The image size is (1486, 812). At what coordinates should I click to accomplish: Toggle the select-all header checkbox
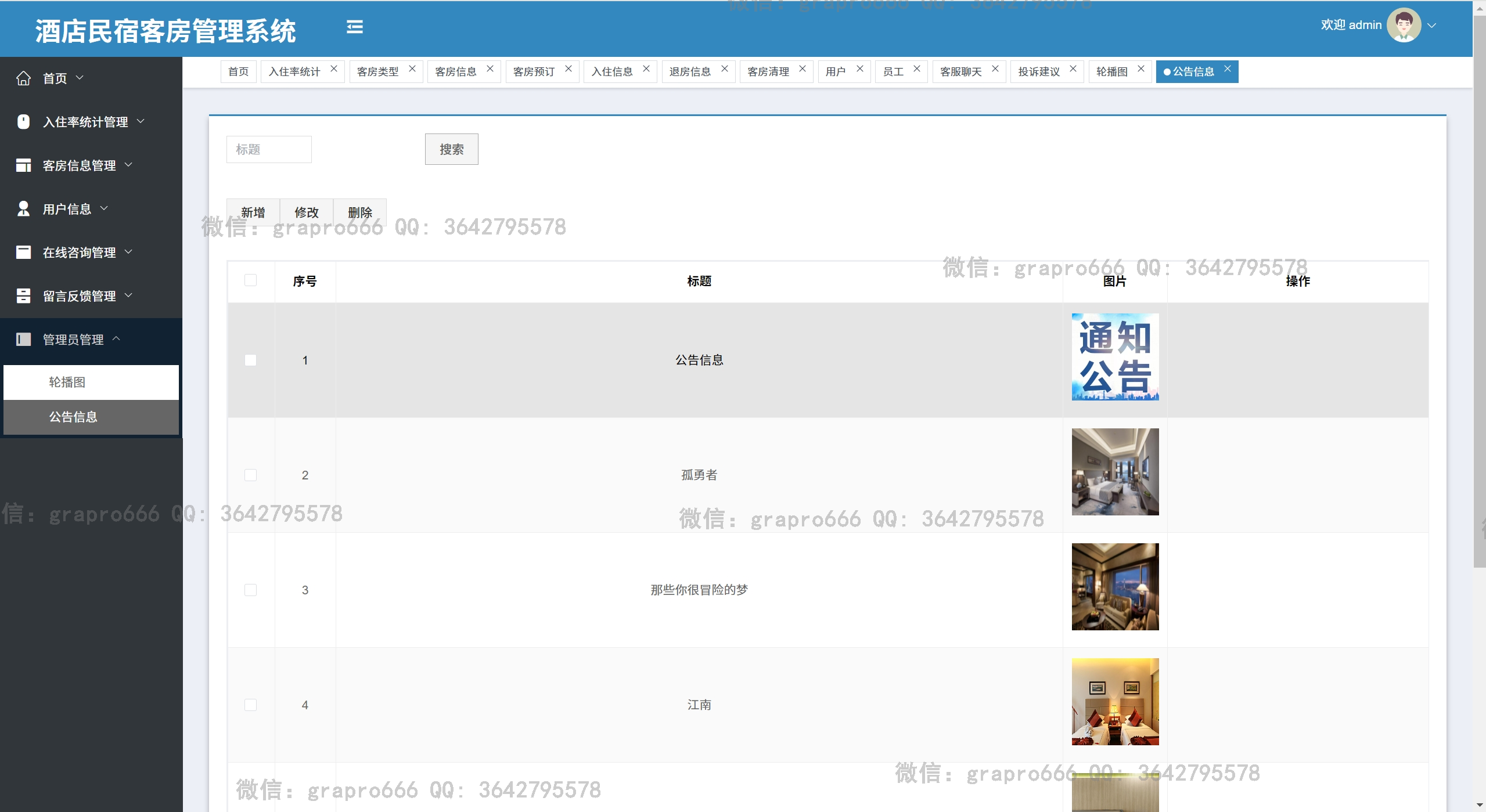(x=250, y=281)
